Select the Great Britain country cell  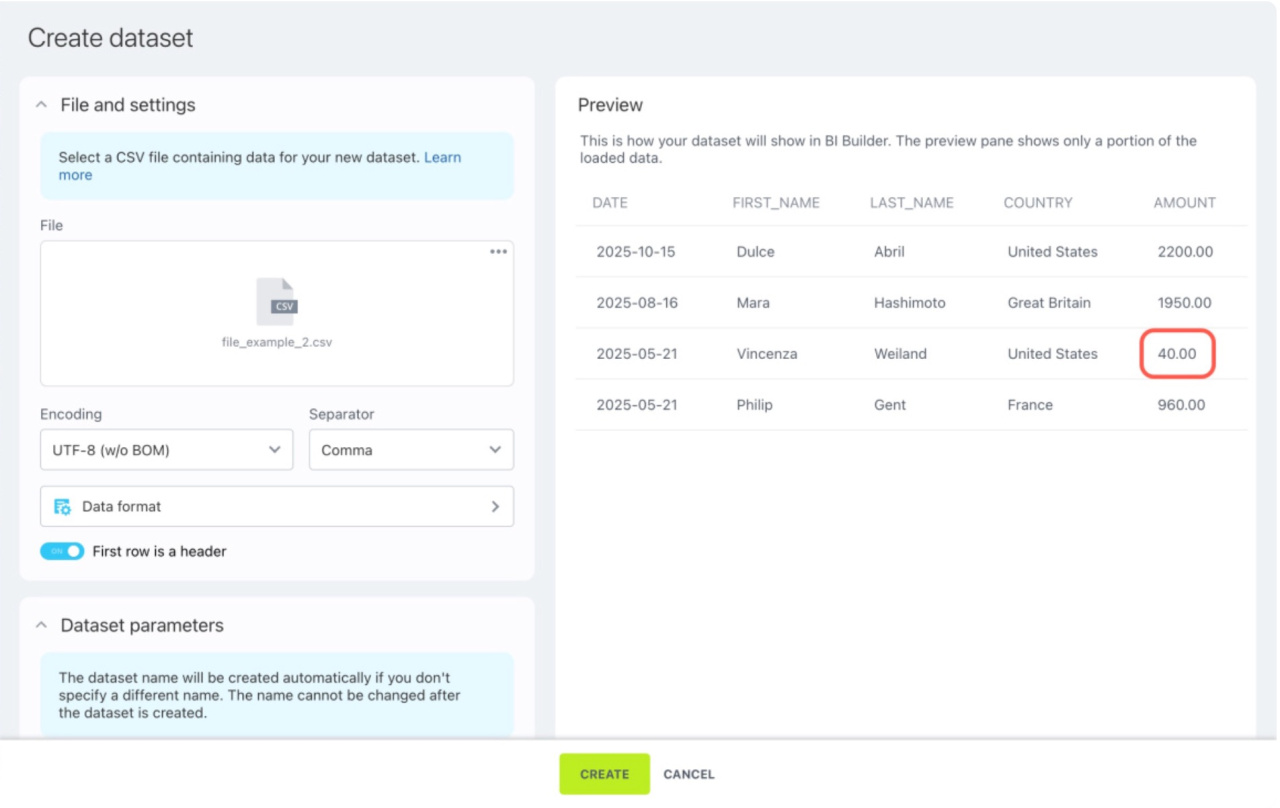(x=1049, y=303)
